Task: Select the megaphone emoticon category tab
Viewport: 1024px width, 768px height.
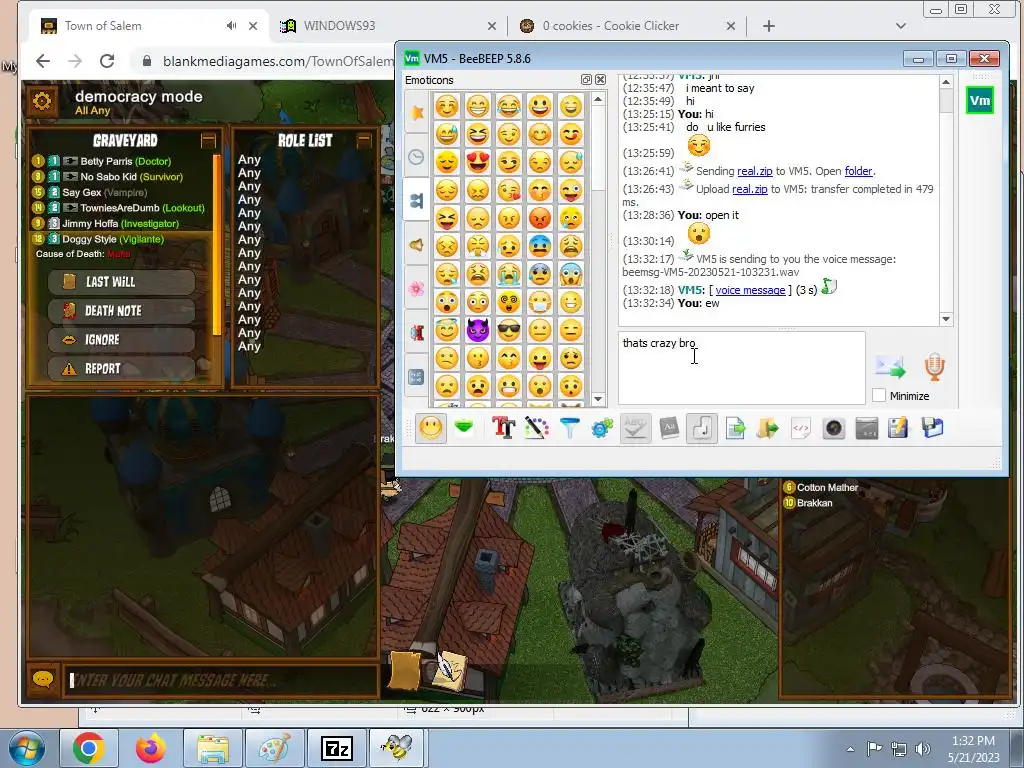Action: 417,245
